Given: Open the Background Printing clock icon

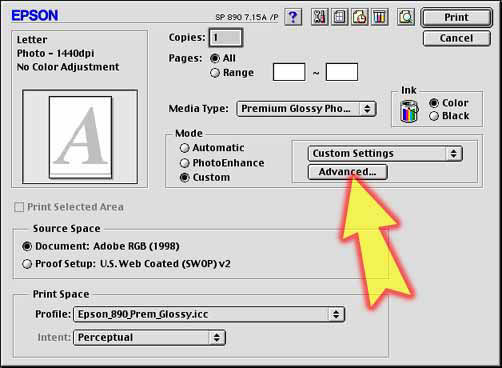Looking at the screenshot, I should point(360,17).
